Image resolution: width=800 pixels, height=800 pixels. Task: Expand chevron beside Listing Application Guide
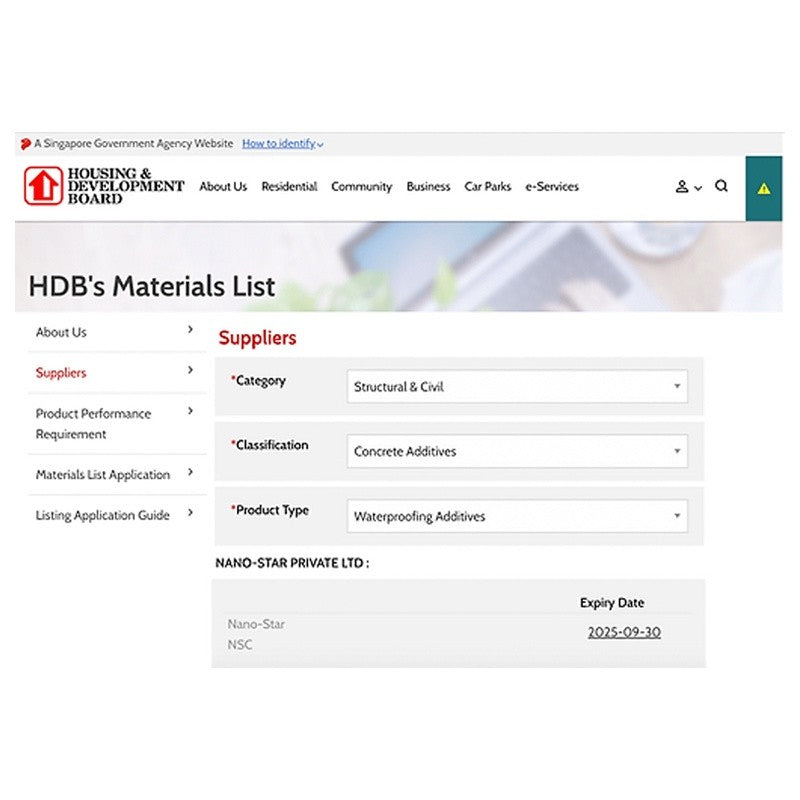click(190, 512)
